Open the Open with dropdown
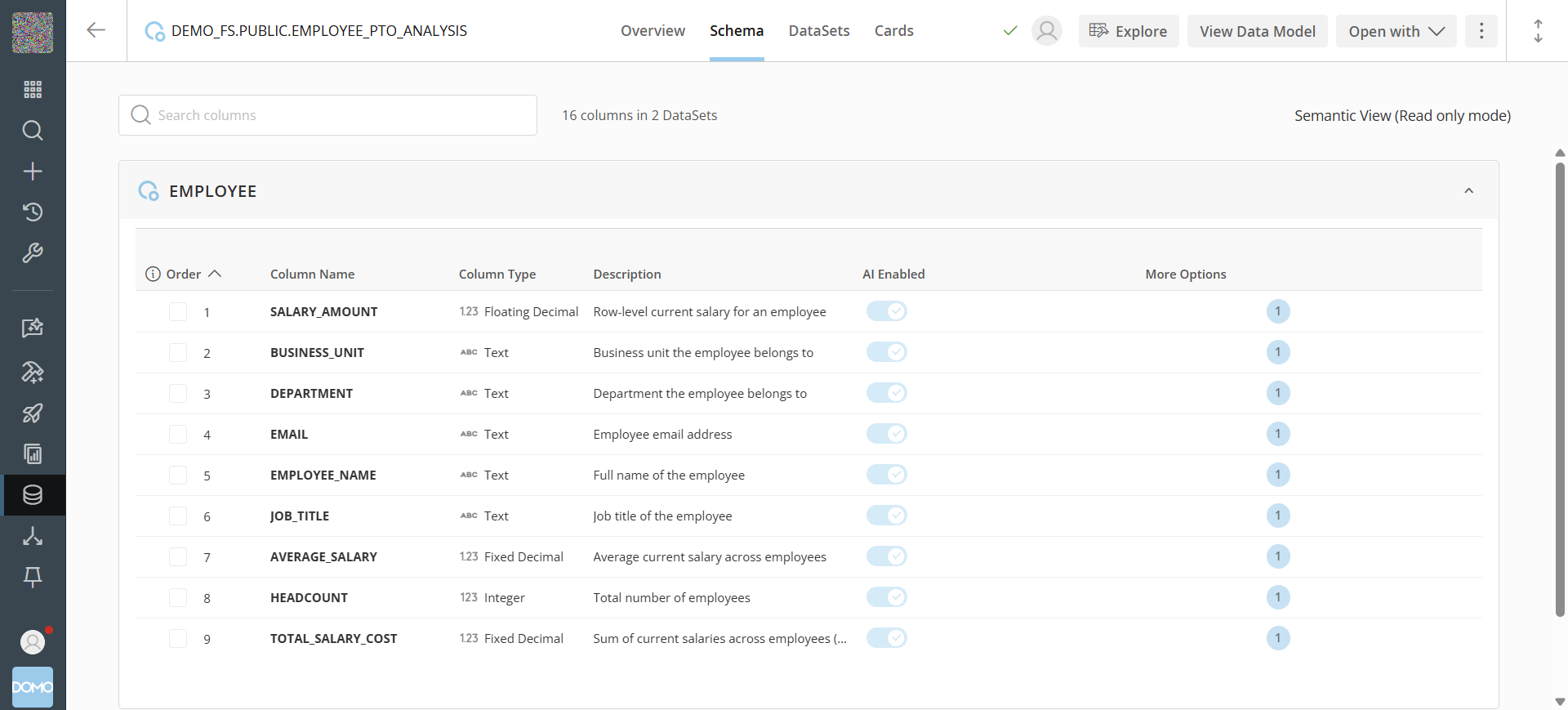The height and width of the screenshot is (710, 1568). pos(1396,31)
